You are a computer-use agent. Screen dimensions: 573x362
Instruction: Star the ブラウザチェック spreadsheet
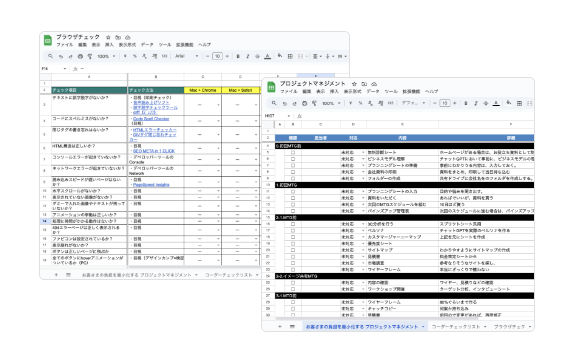[108, 37]
